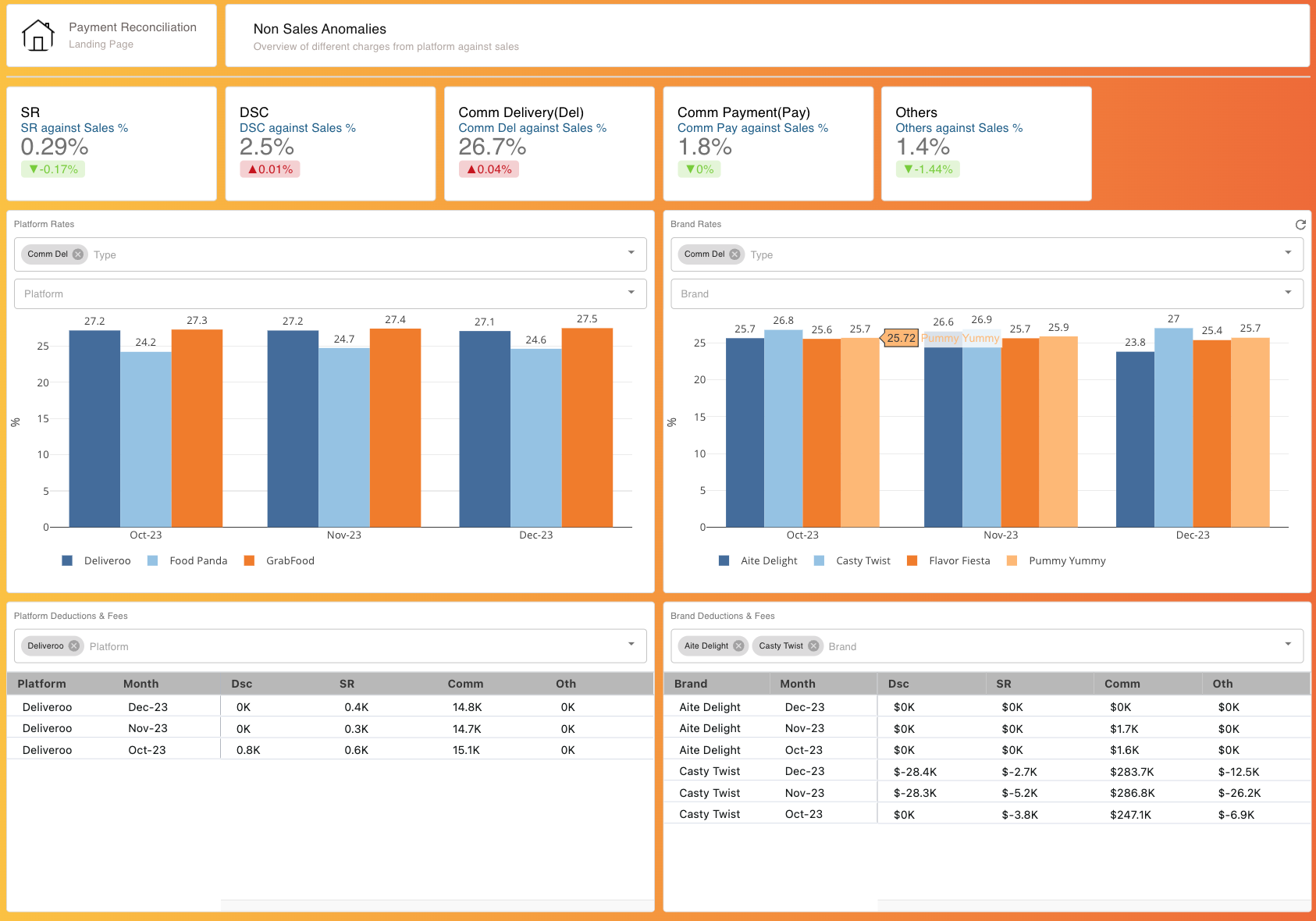Remove the Deliveroo platform filter chip

[74, 646]
